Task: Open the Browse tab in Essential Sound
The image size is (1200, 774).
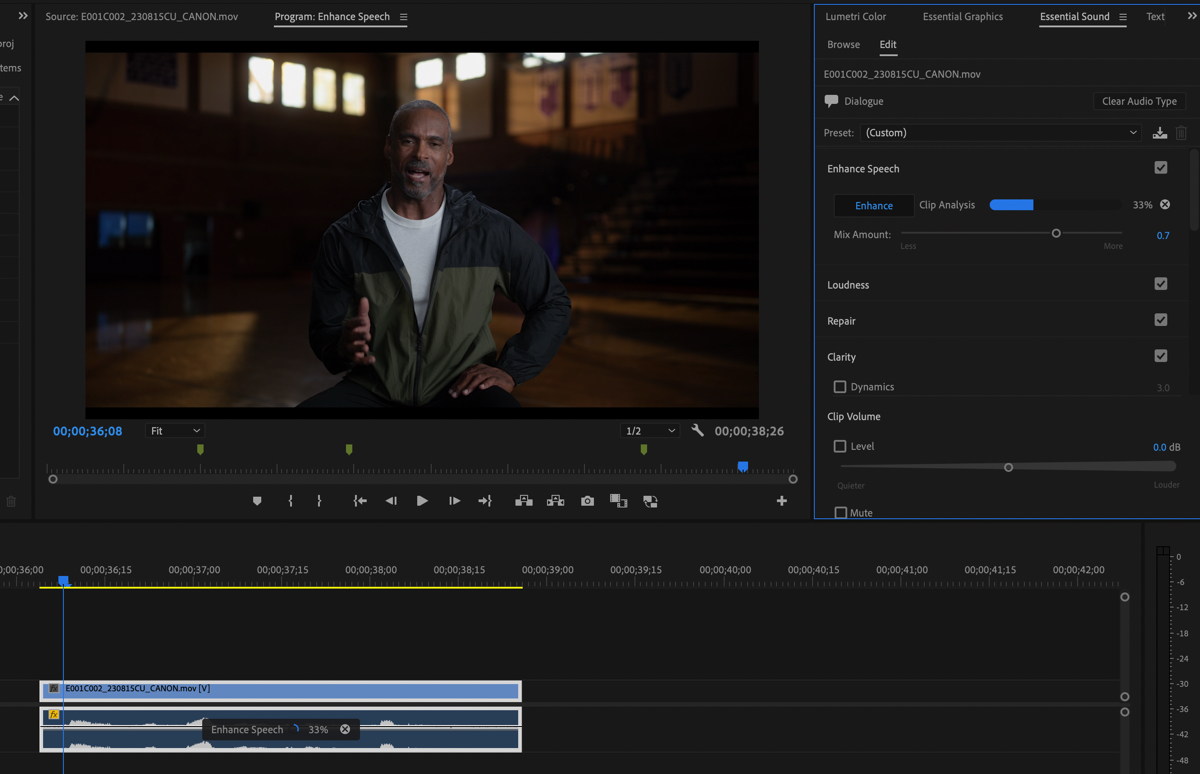Action: pyautogui.click(x=843, y=45)
